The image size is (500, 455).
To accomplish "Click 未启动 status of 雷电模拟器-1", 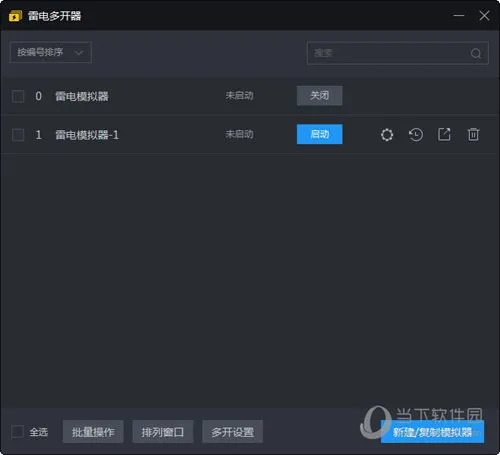I will click(239, 134).
